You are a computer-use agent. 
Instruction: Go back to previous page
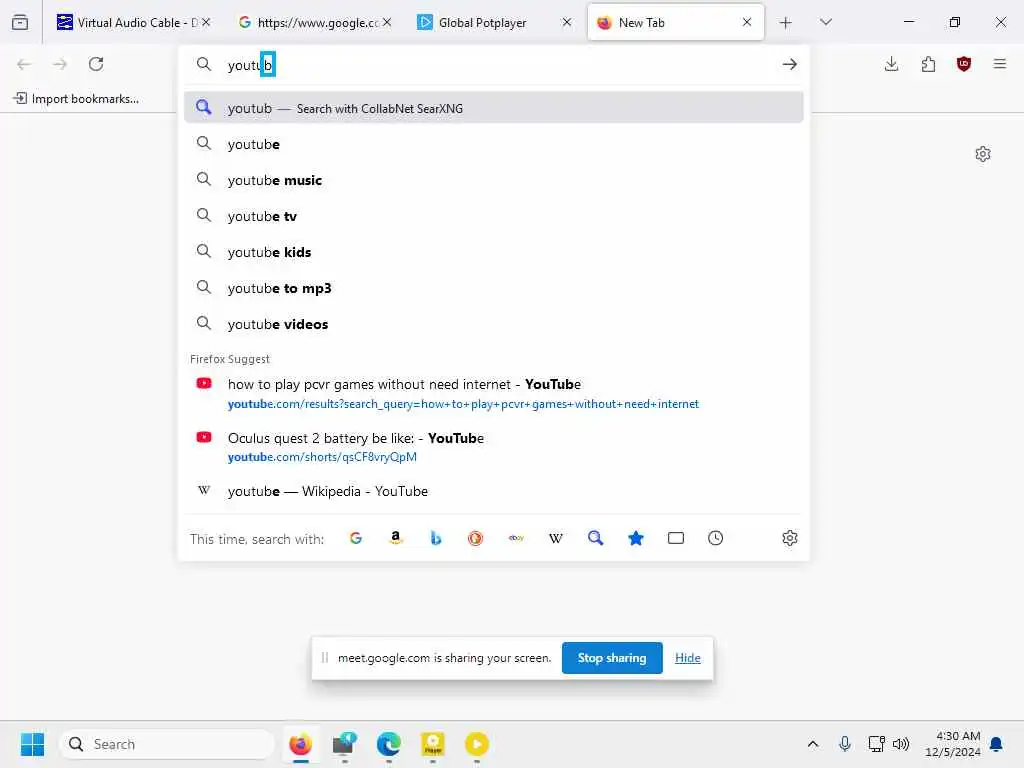(x=24, y=64)
